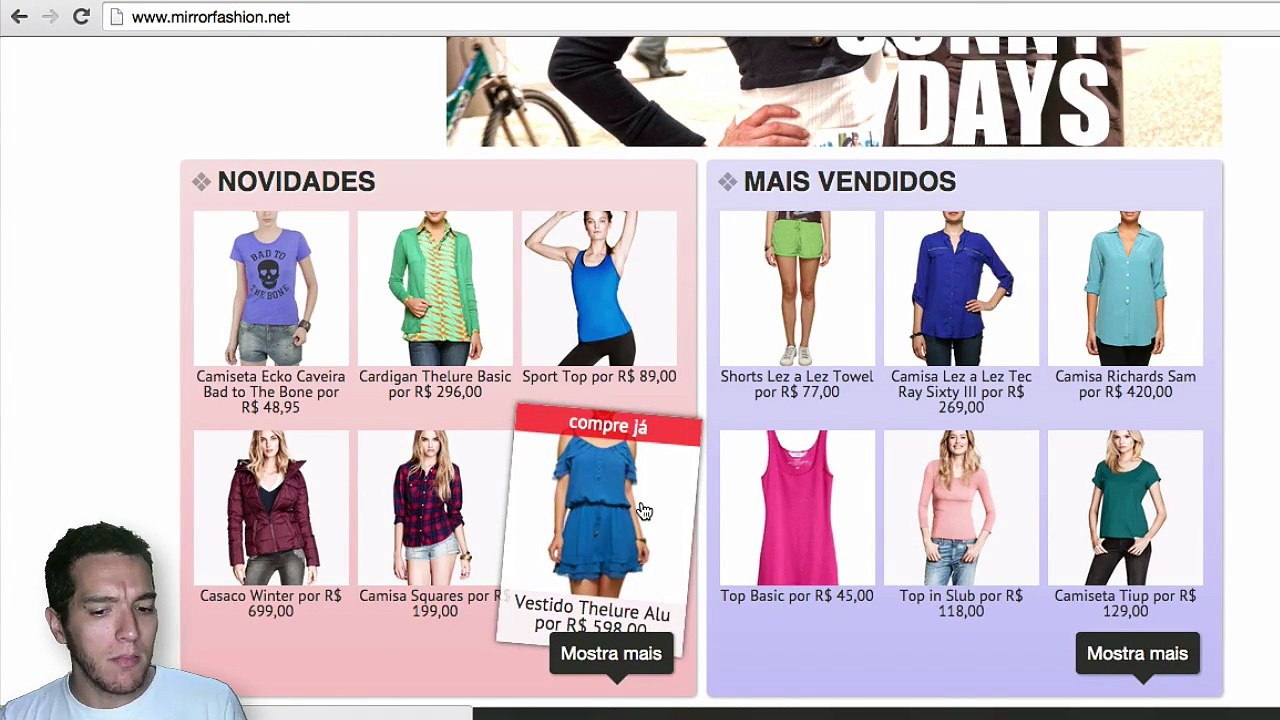Viewport: 1280px width, 720px height.
Task: Click the browser back arrow
Action: 19,17
